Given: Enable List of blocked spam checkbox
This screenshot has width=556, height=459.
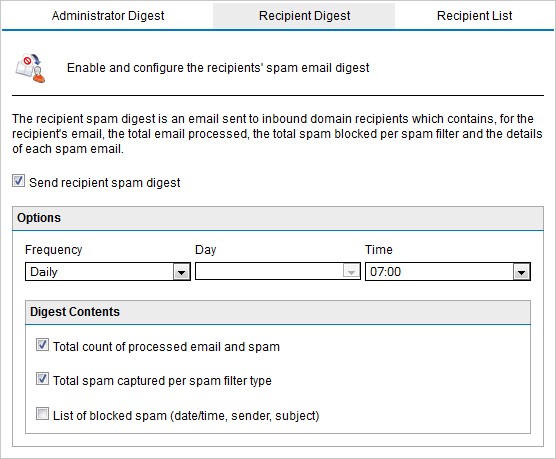Looking at the screenshot, I should coord(42,414).
